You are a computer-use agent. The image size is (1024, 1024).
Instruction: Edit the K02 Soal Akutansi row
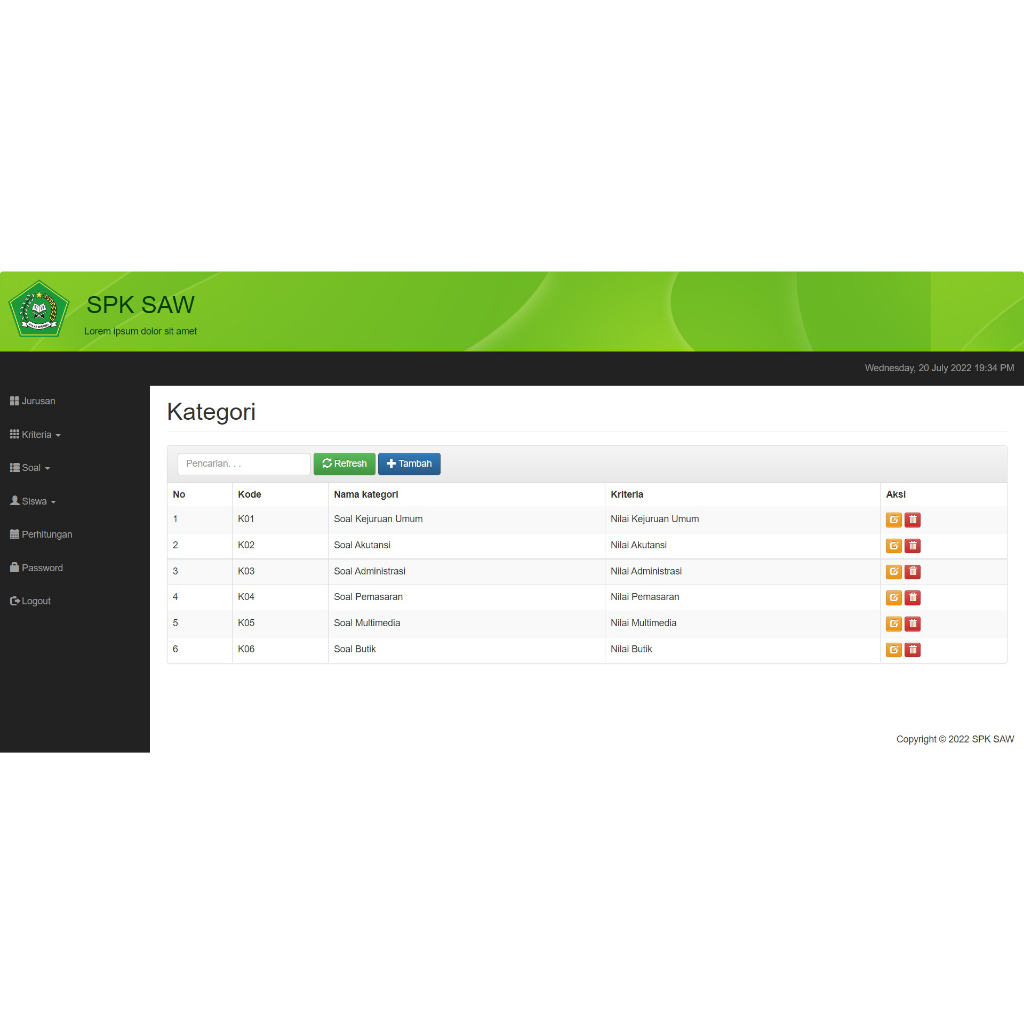[893, 546]
